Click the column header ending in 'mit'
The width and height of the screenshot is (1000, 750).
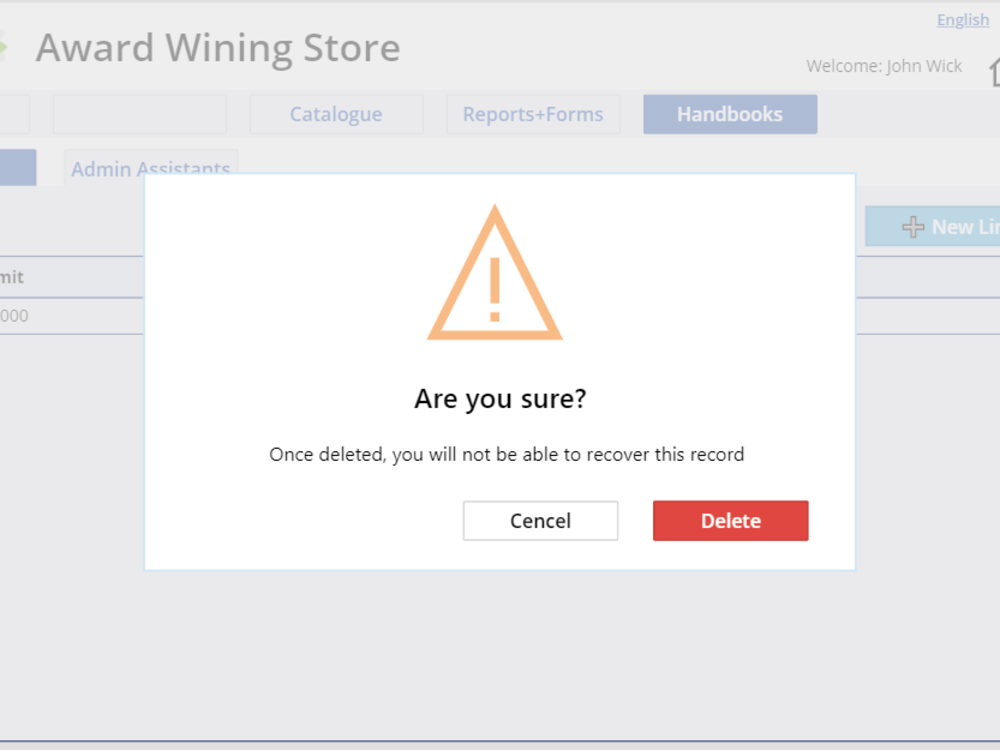tap(11, 277)
